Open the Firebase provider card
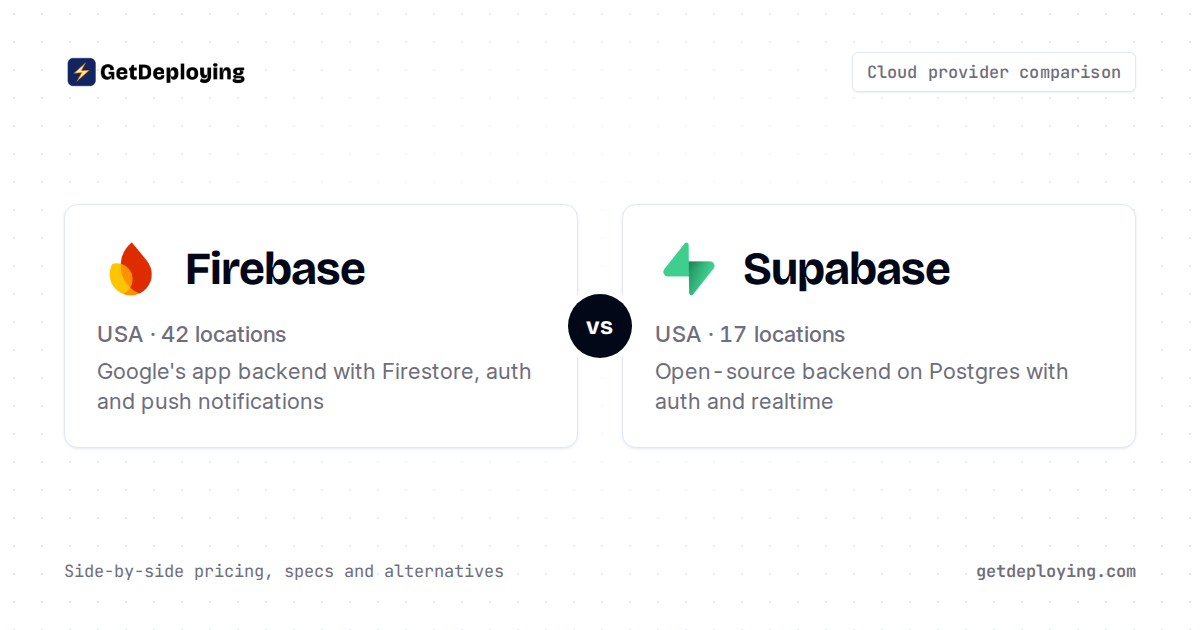Screen dimensions: 1200x630 [321, 326]
